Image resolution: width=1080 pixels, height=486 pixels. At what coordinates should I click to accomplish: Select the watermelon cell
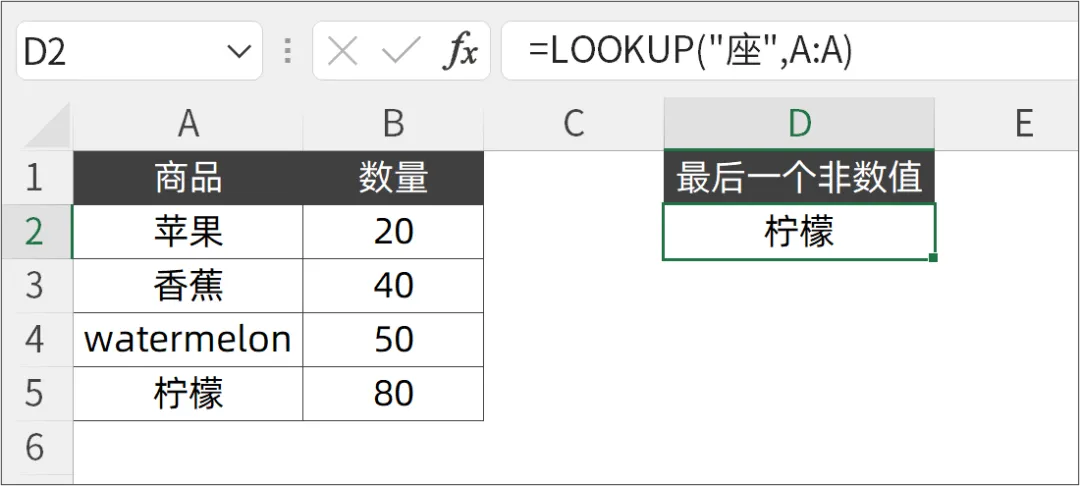coord(188,340)
